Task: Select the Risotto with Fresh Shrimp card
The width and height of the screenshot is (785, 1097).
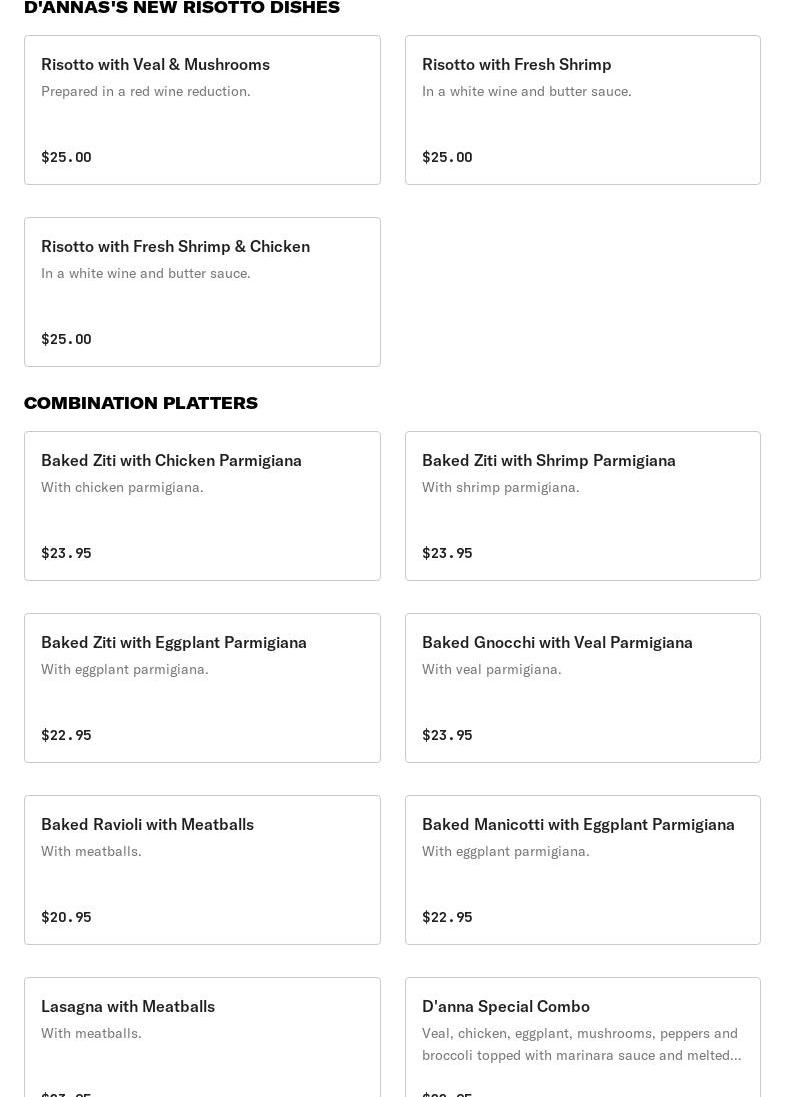Action: coord(582,110)
